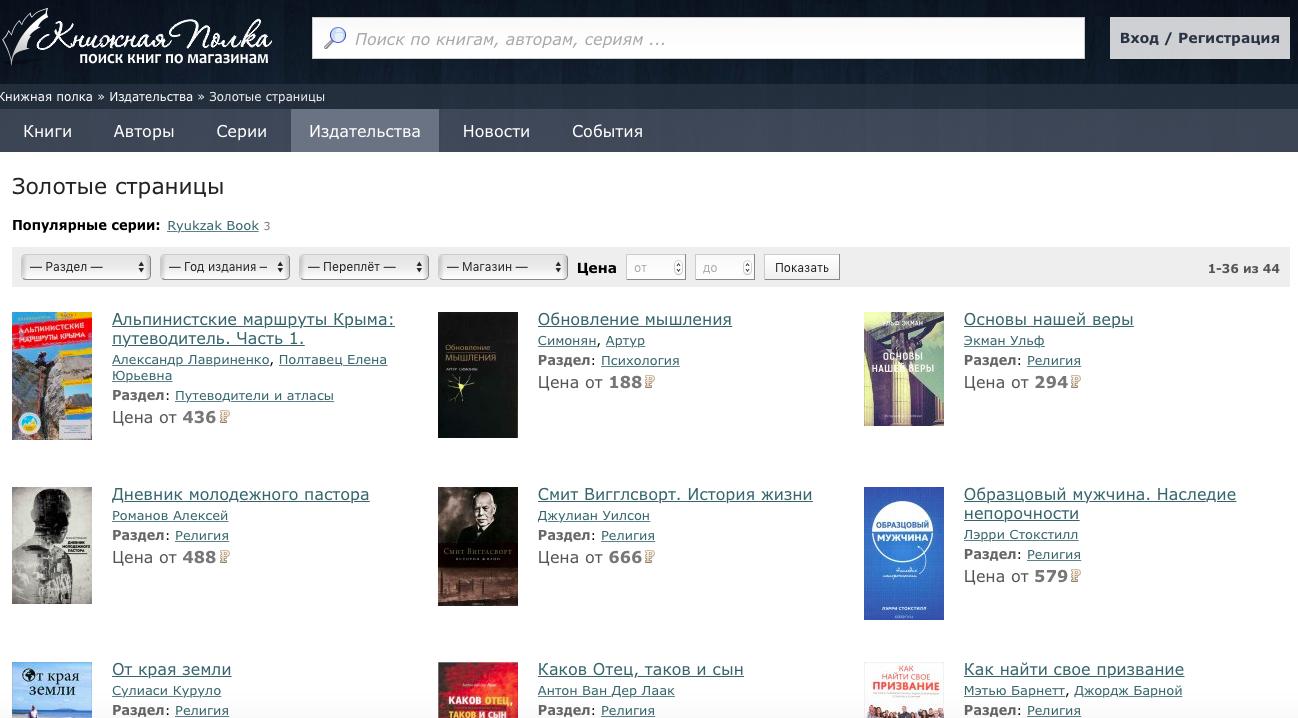Viewport: 1298px width, 718px height.
Task: Click the minimum price 'от' field
Action: point(651,267)
